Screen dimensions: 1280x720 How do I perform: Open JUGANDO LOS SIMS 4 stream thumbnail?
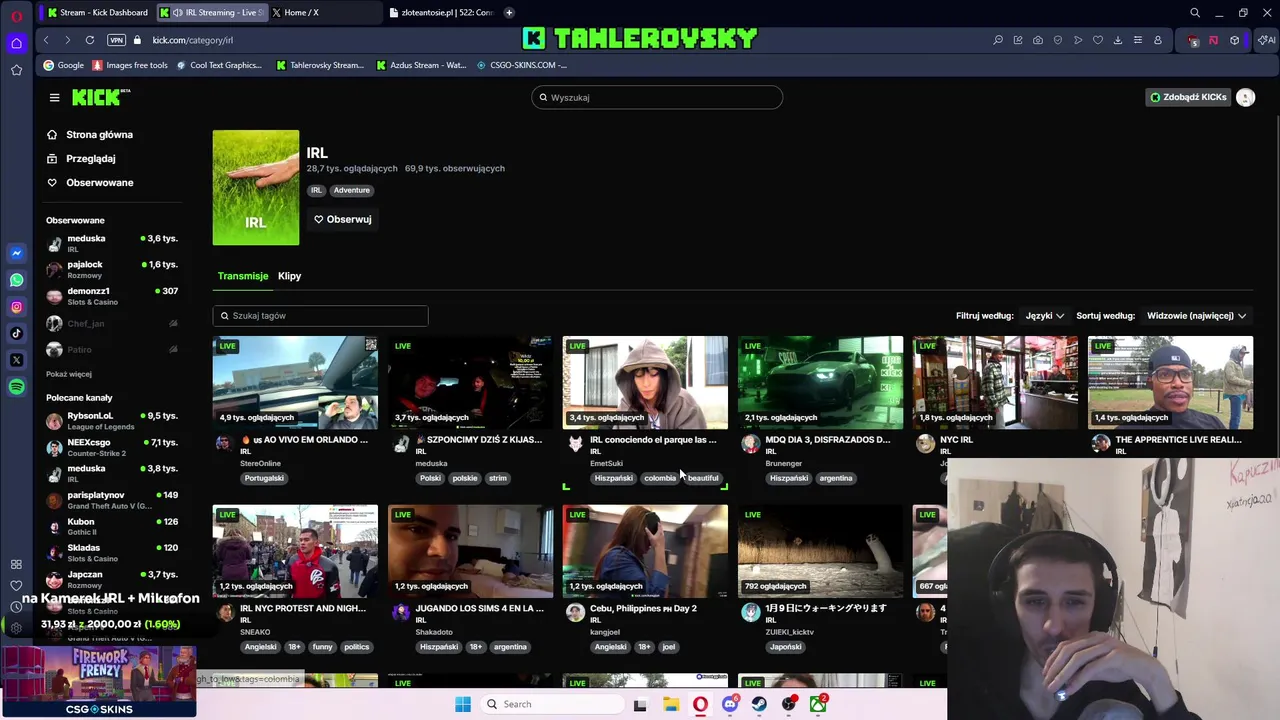pyautogui.click(x=470, y=551)
